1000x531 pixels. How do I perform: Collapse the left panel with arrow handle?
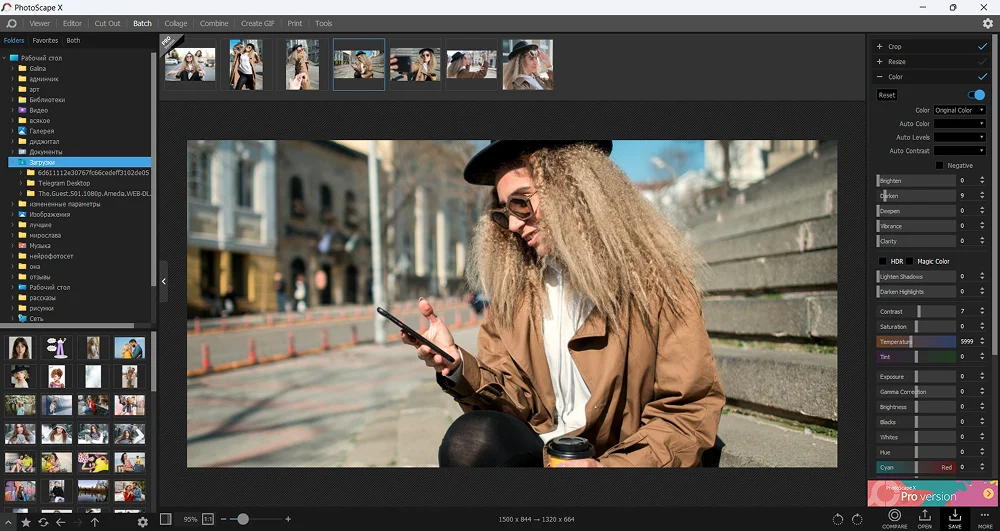(164, 282)
